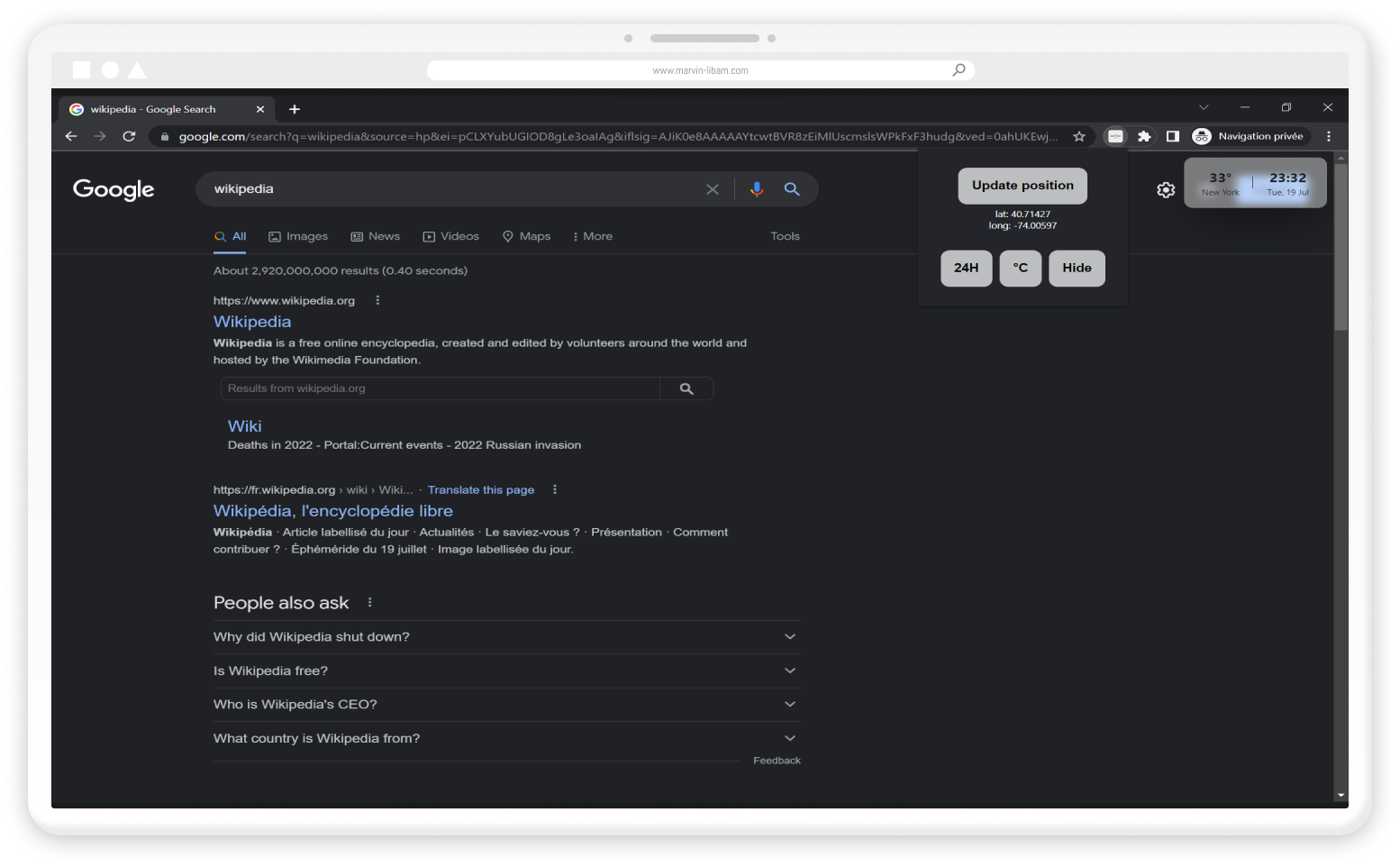Switch to the Images tab

(298, 236)
